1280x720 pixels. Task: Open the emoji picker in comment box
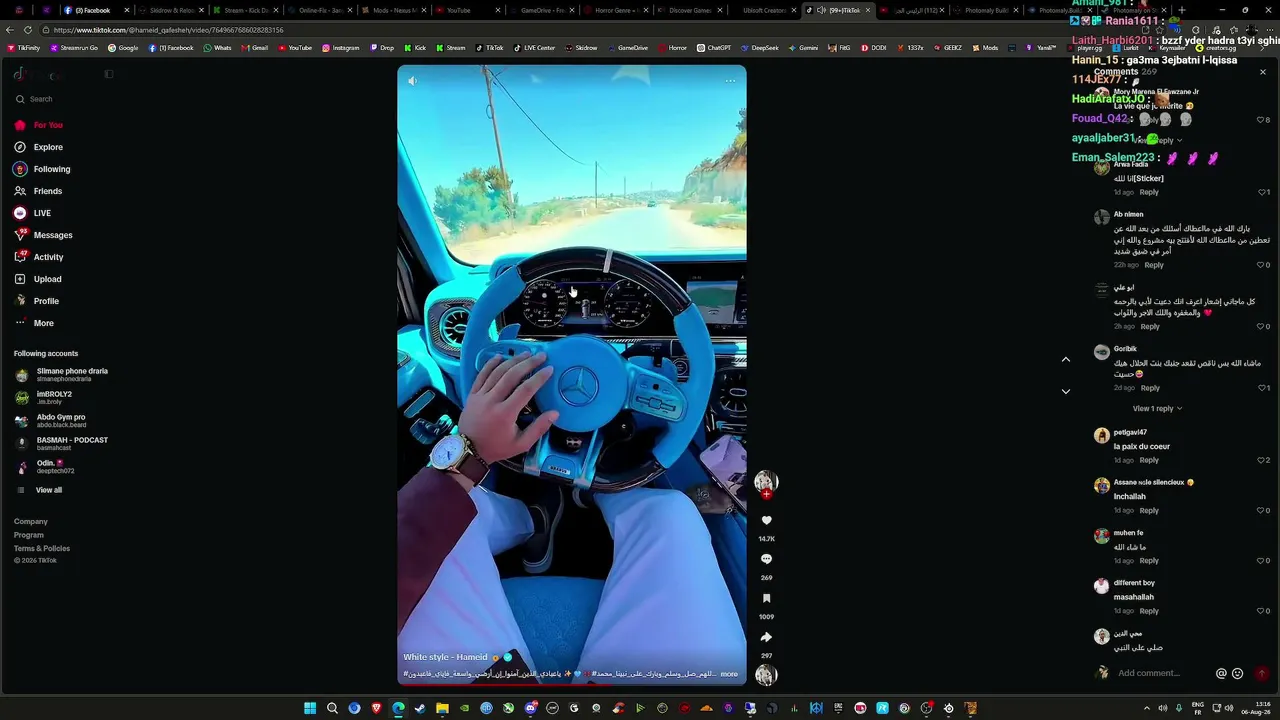click(x=1237, y=673)
